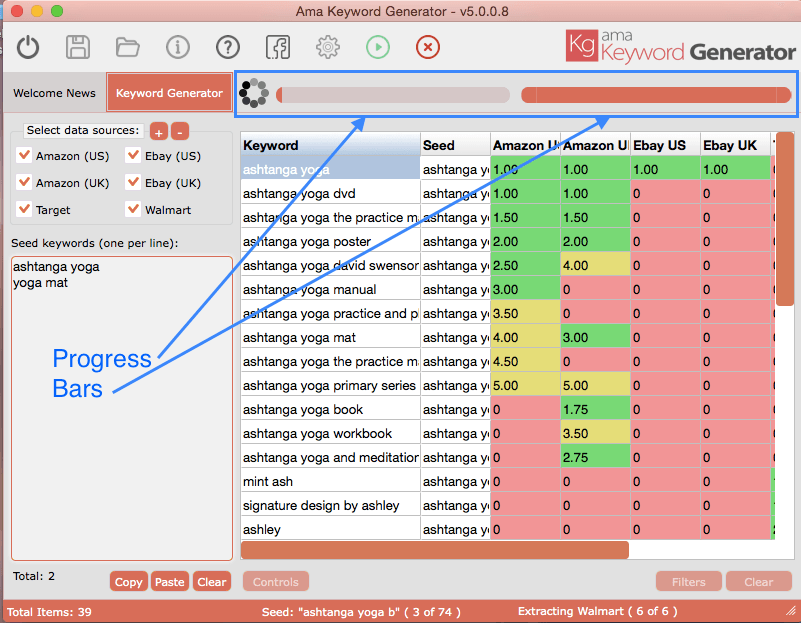Click the 'yoga mat' seed keyword line
Viewport: 801px width, 623px height.
40,282
